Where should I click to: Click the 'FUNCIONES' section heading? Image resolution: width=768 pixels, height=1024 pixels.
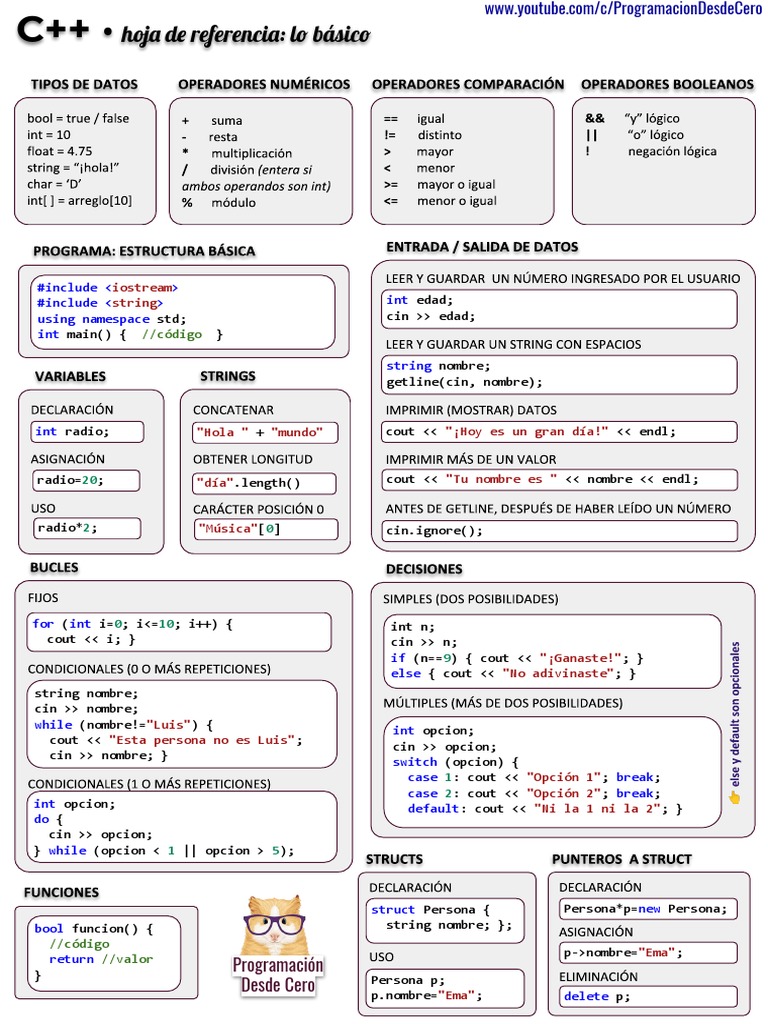point(61,893)
